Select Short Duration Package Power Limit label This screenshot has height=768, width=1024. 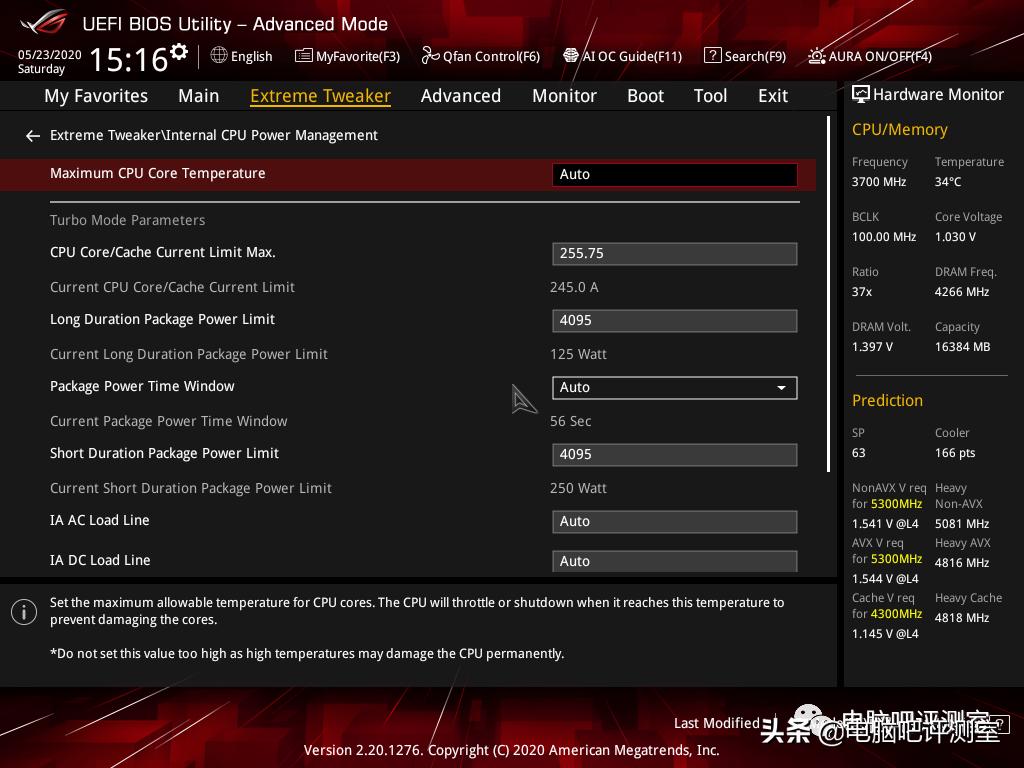click(x=164, y=453)
